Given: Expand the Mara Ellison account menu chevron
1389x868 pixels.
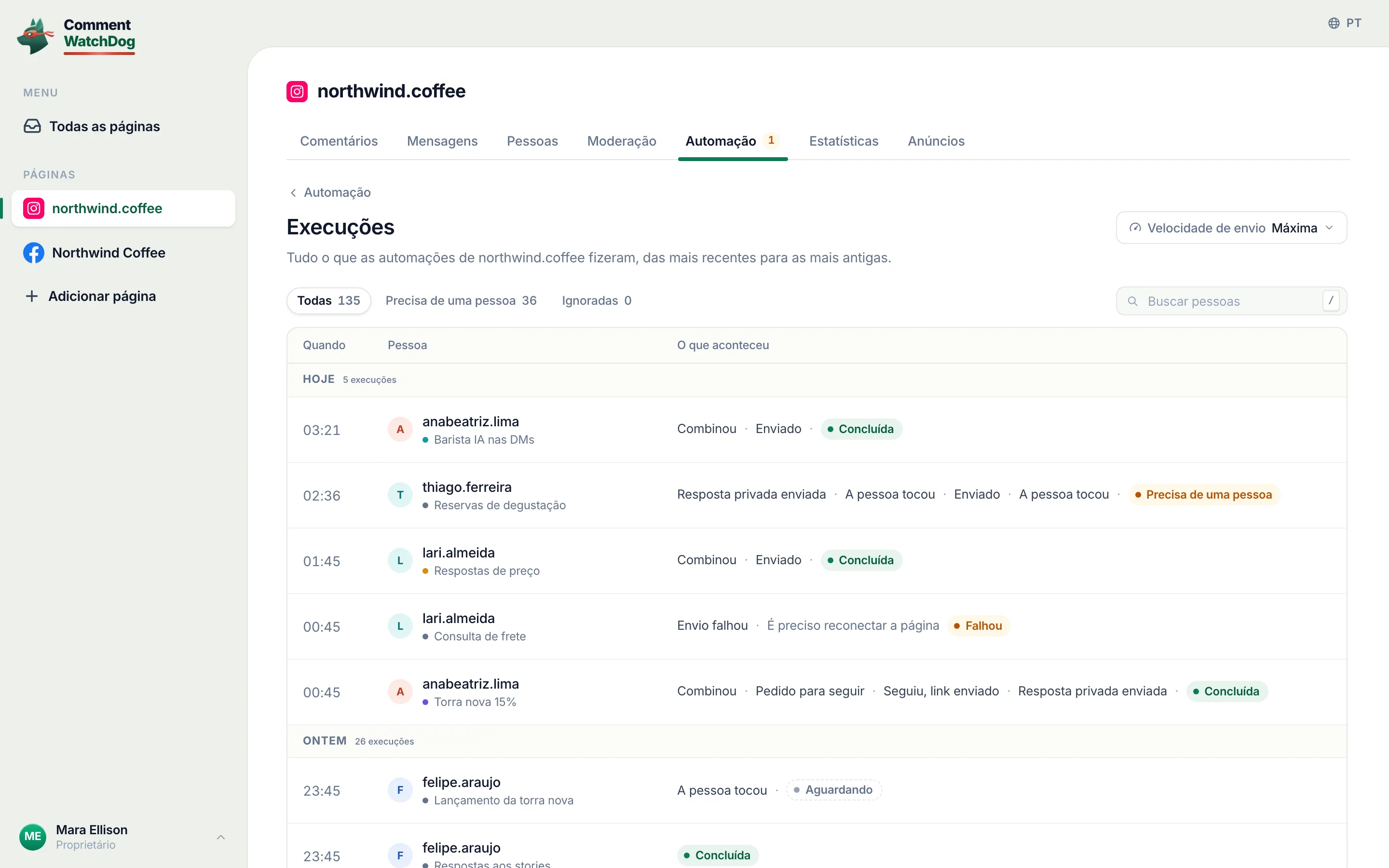Looking at the screenshot, I should point(221,837).
